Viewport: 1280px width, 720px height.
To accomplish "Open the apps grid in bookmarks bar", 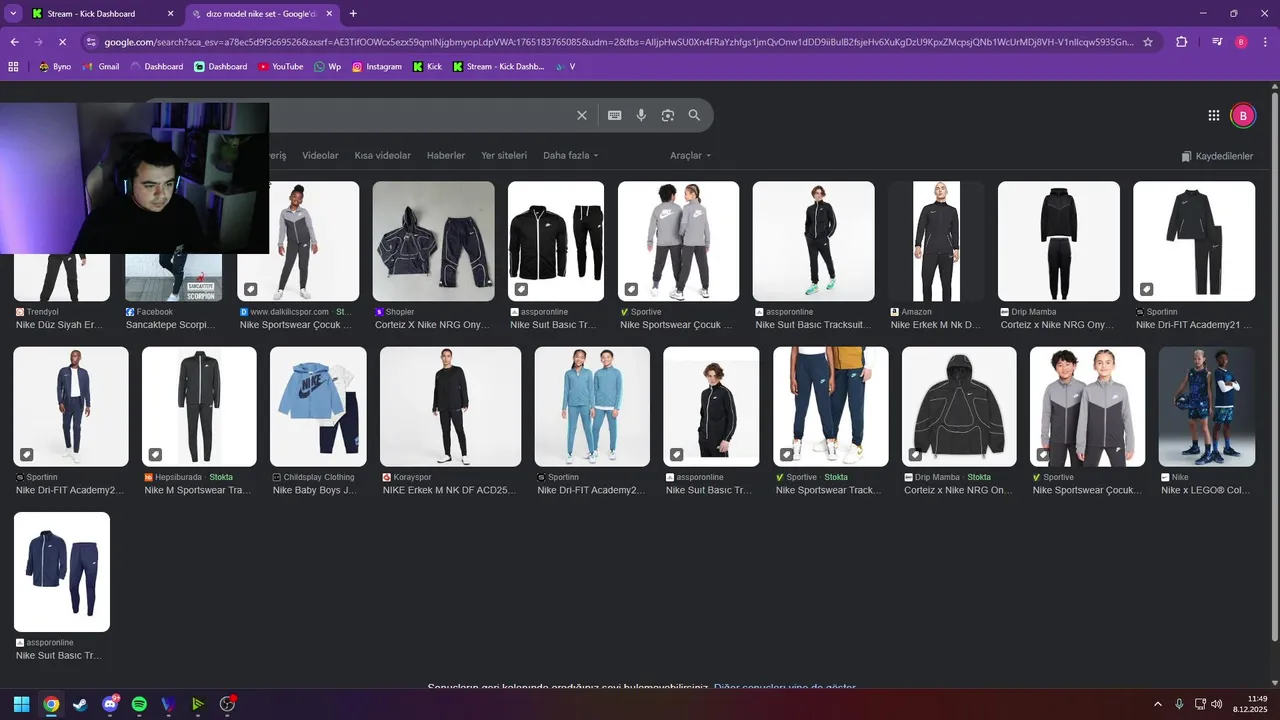I will point(13,67).
